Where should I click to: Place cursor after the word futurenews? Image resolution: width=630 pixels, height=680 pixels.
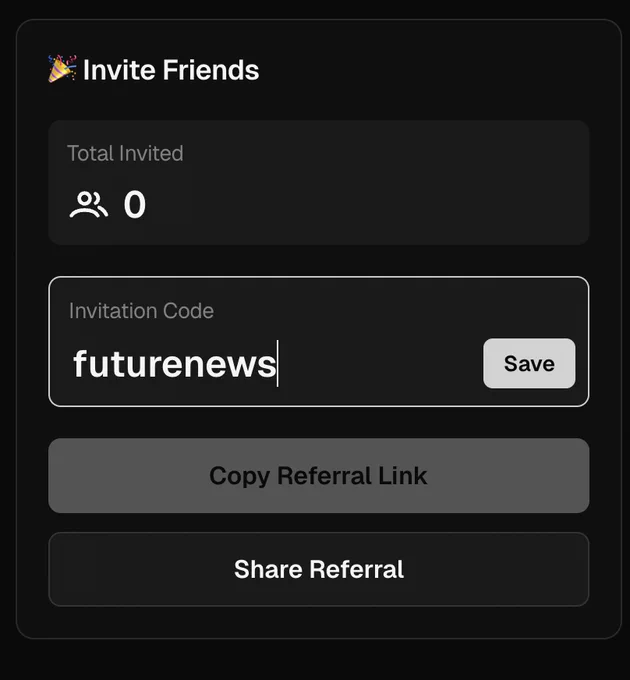pos(277,363)
